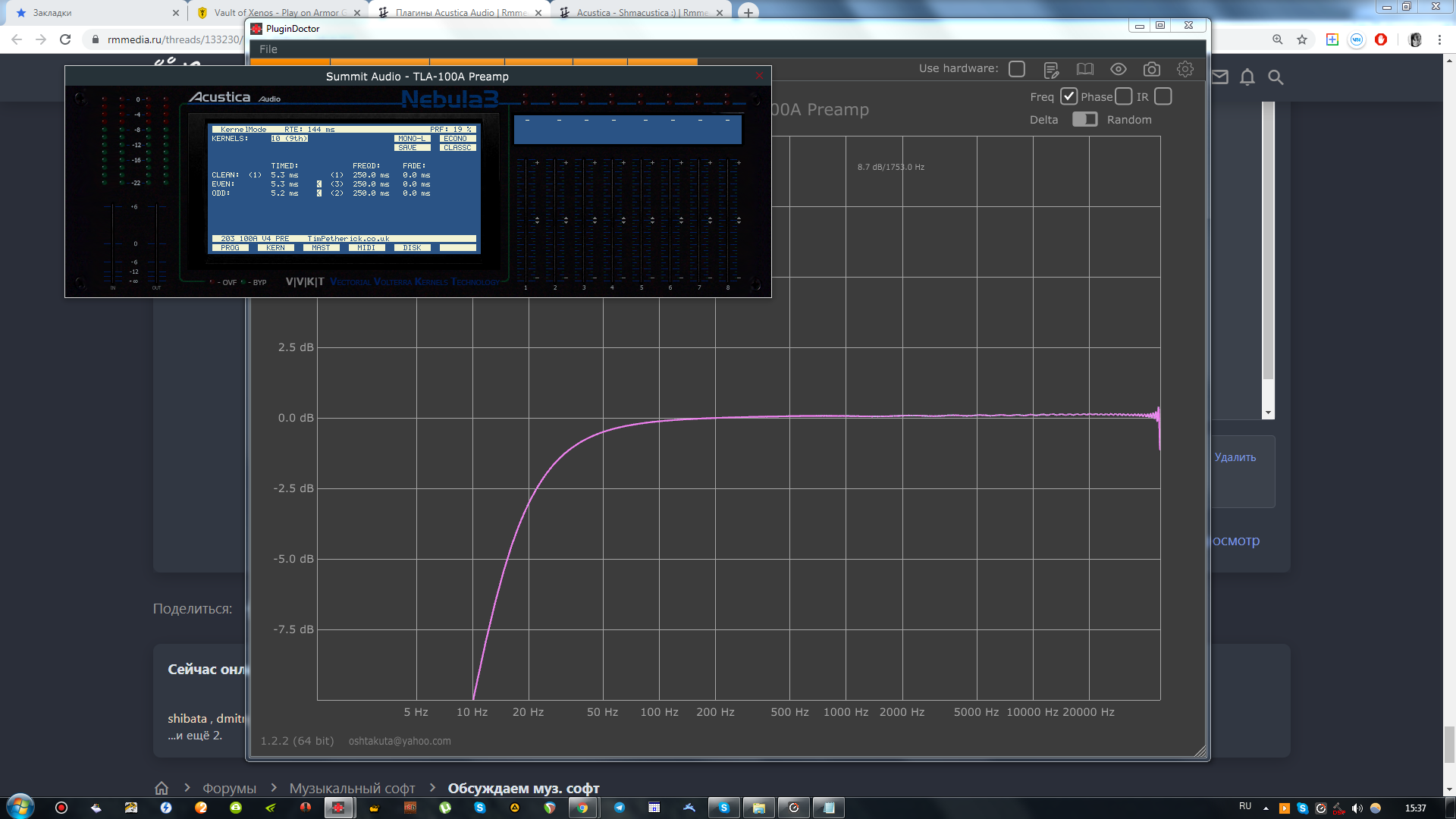Open Музыкальный софт breadcrumb link
The width and height of the screenshot is (1456, 819).
(x=352, y=789)
